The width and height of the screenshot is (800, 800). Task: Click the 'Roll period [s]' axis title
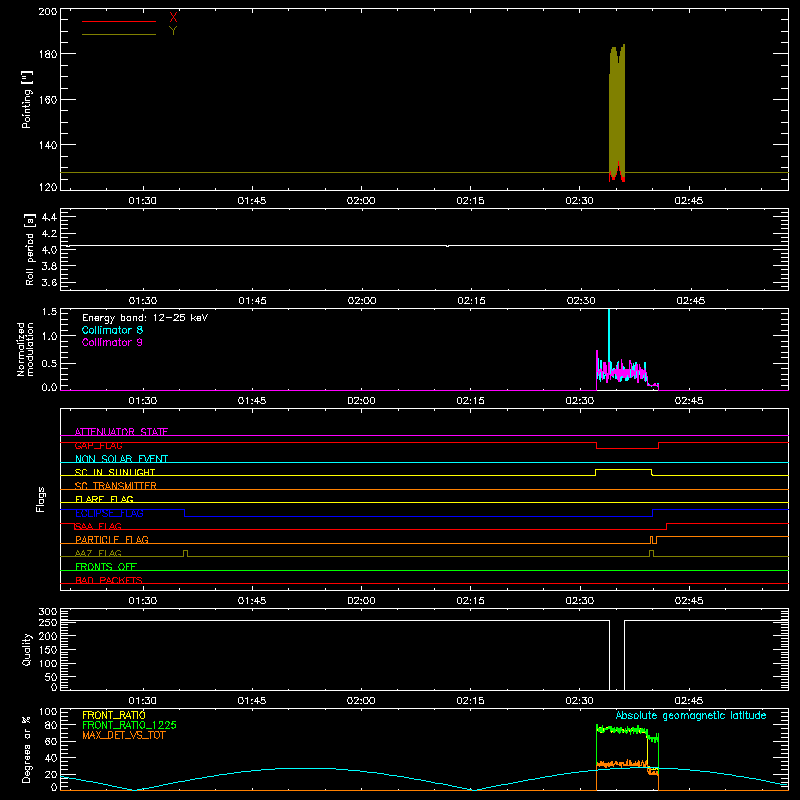(x=30, y=249)
